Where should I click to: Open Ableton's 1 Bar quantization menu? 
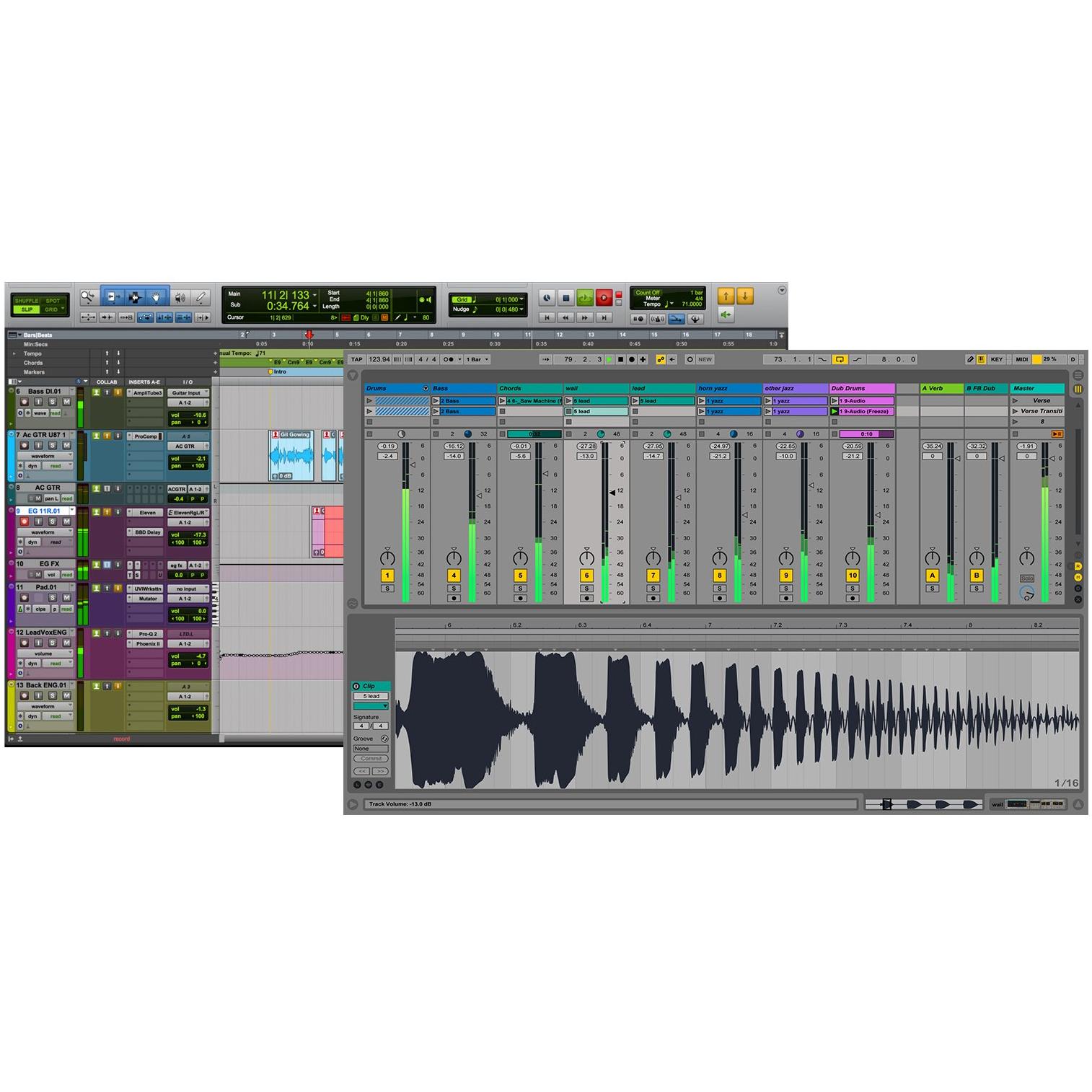pos(477,359)
